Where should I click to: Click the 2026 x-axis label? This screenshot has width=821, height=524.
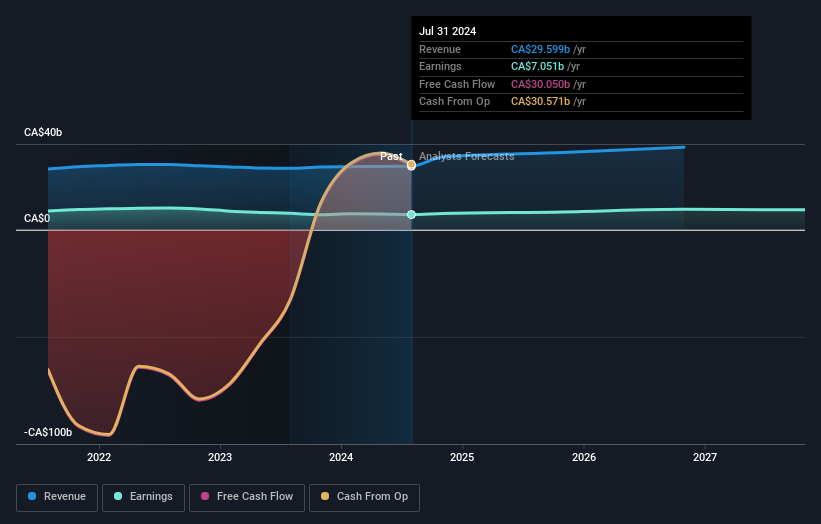584,458
